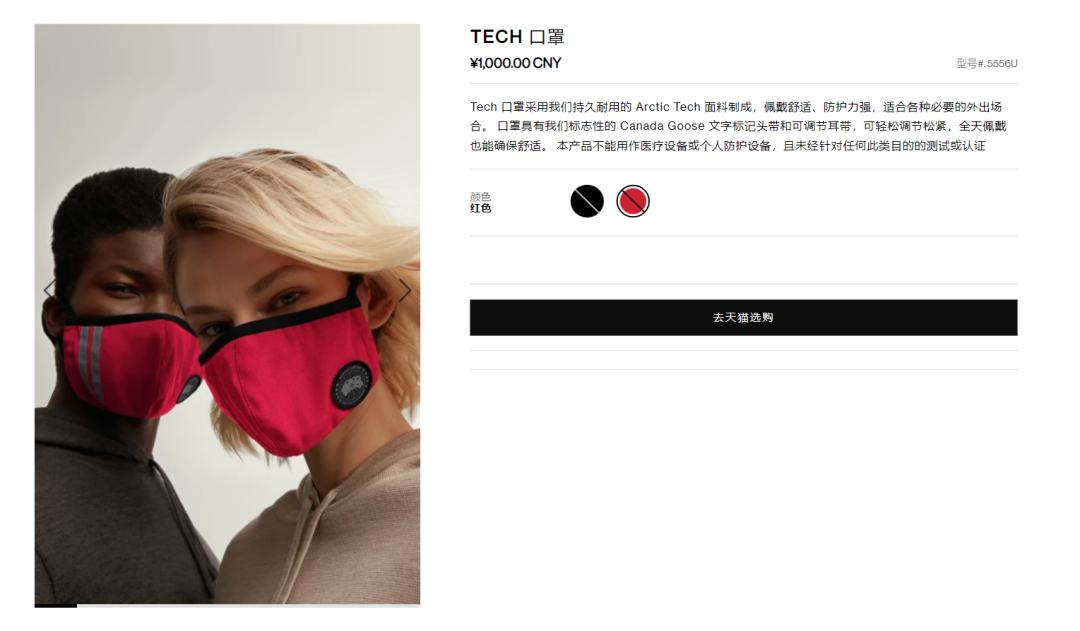Screen dimensions: 1080x631
Task: Click the Canada Goose logo patch on mask
Action: [x=351, y=385]
